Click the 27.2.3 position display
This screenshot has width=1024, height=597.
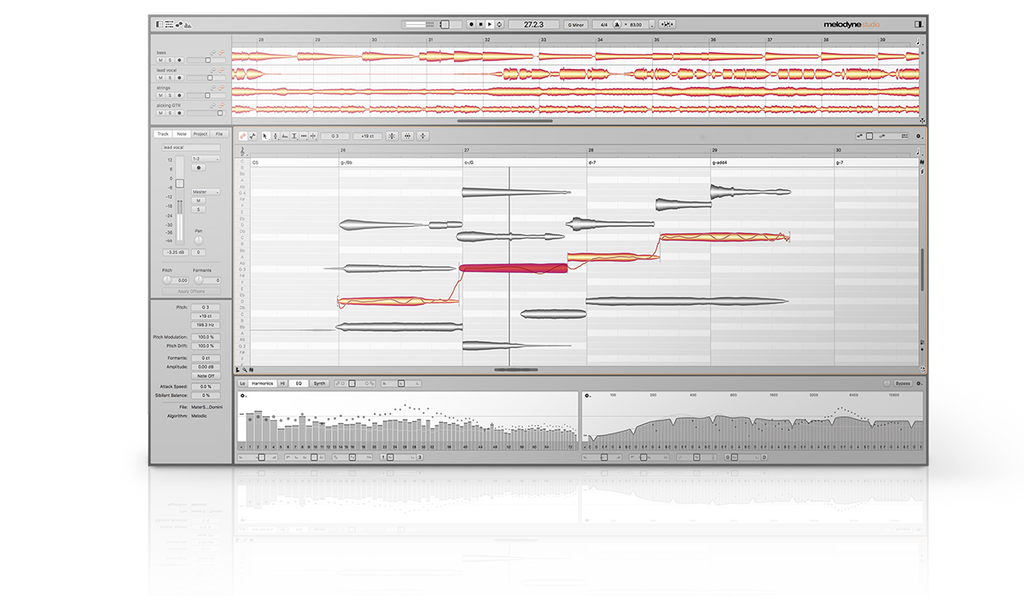(534, 24)
